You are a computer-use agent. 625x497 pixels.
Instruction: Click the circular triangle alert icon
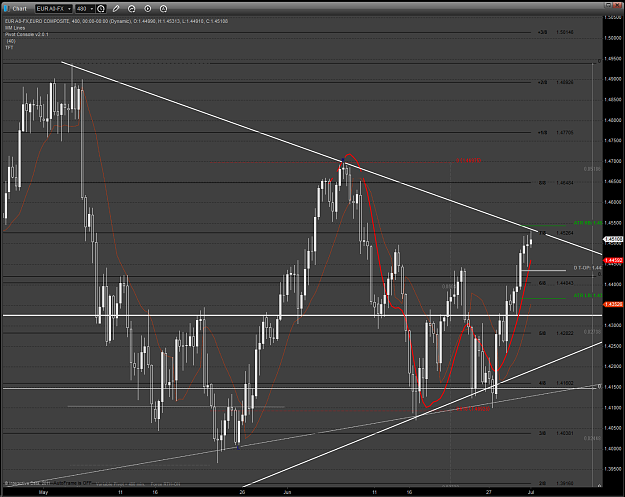click(163, 9)
